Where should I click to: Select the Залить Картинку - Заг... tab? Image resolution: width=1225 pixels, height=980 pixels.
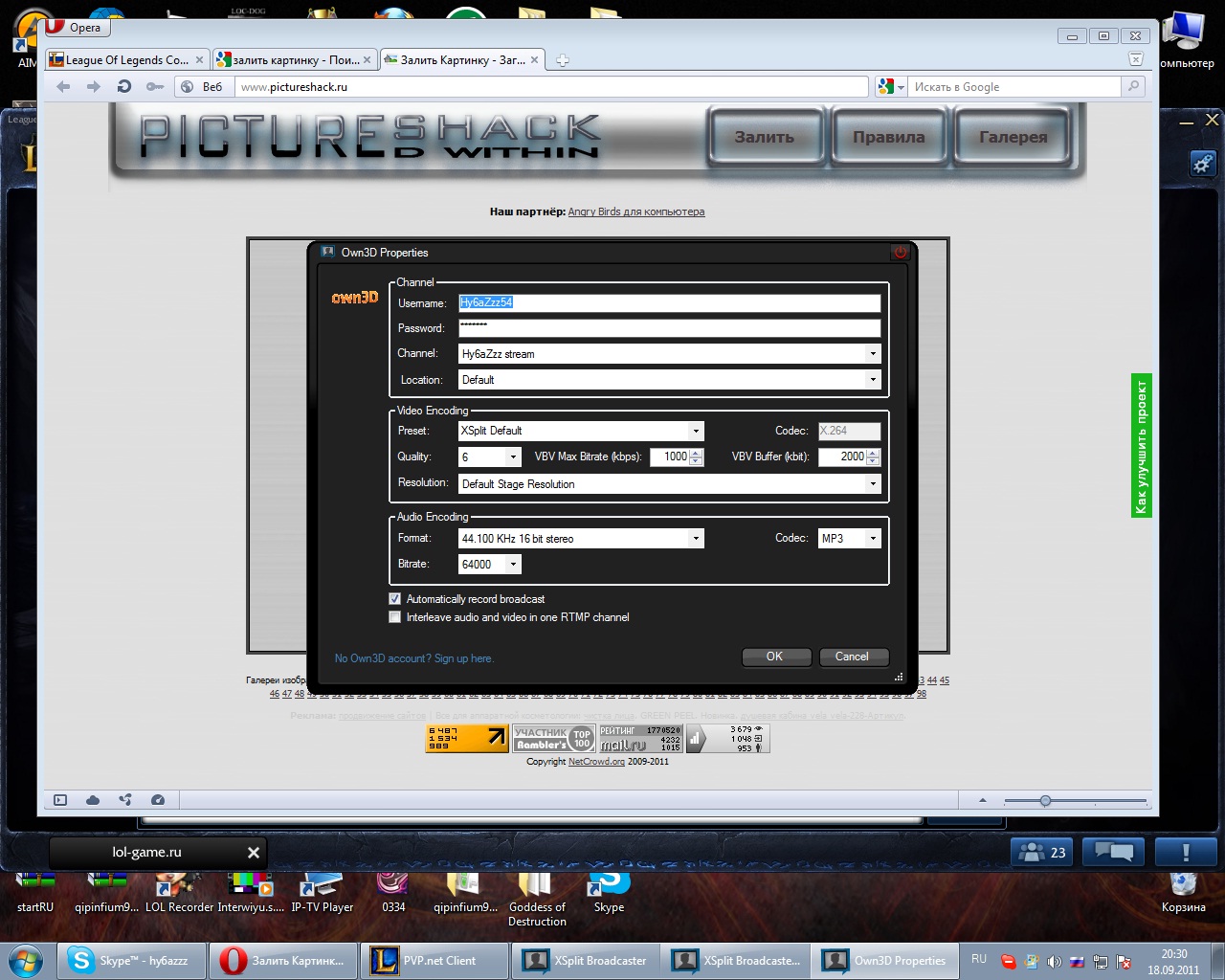(462, 59)
